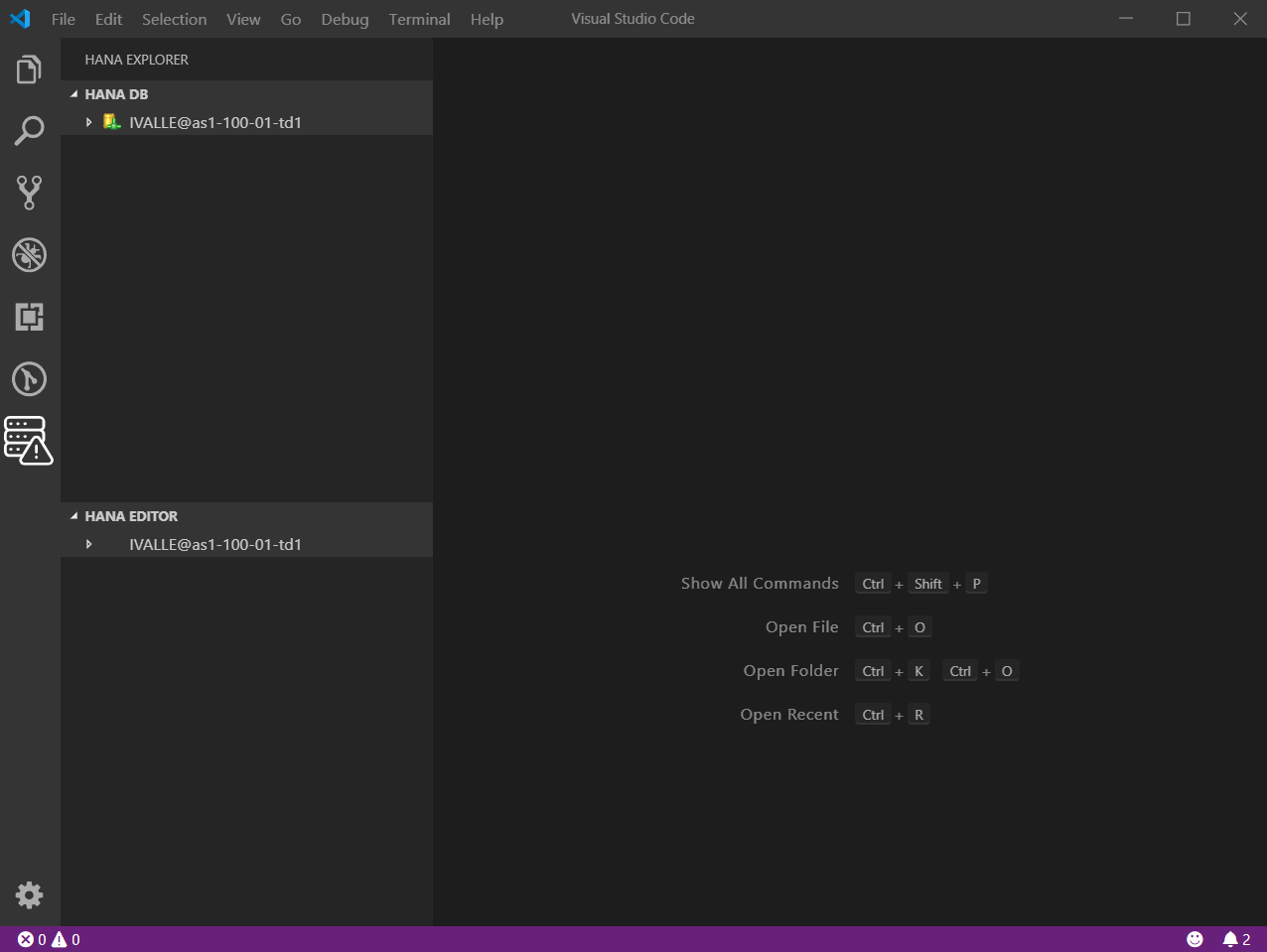This screenshot has width=1267, height=952.
Task: Click the Shift key hint
Action: click(x=928, y=584)
